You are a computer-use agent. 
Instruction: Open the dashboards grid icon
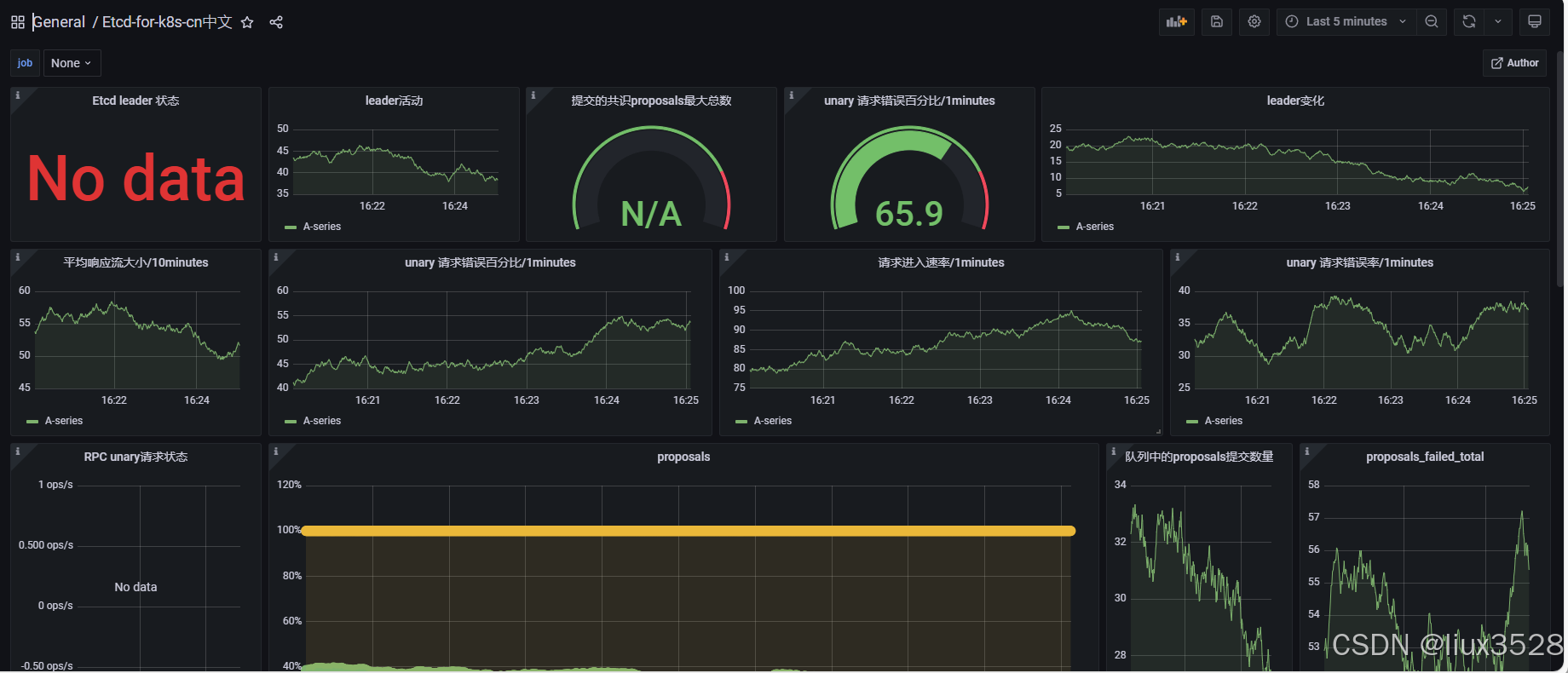click(x=17, y=22)
